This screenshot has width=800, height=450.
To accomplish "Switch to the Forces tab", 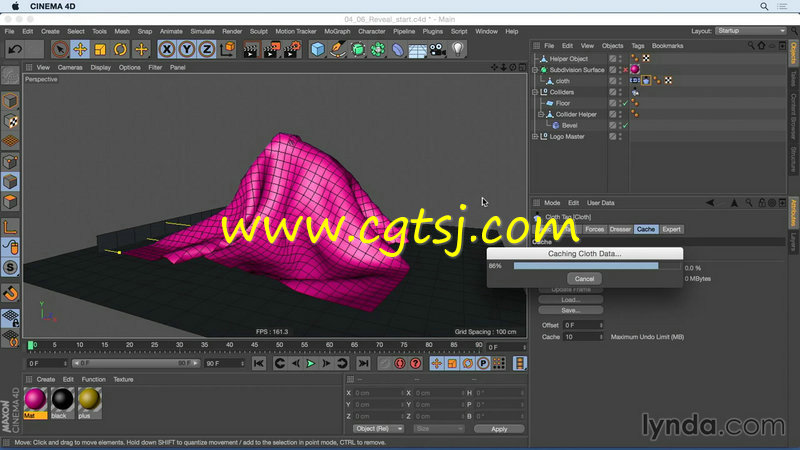I will (x=594, y=230).
